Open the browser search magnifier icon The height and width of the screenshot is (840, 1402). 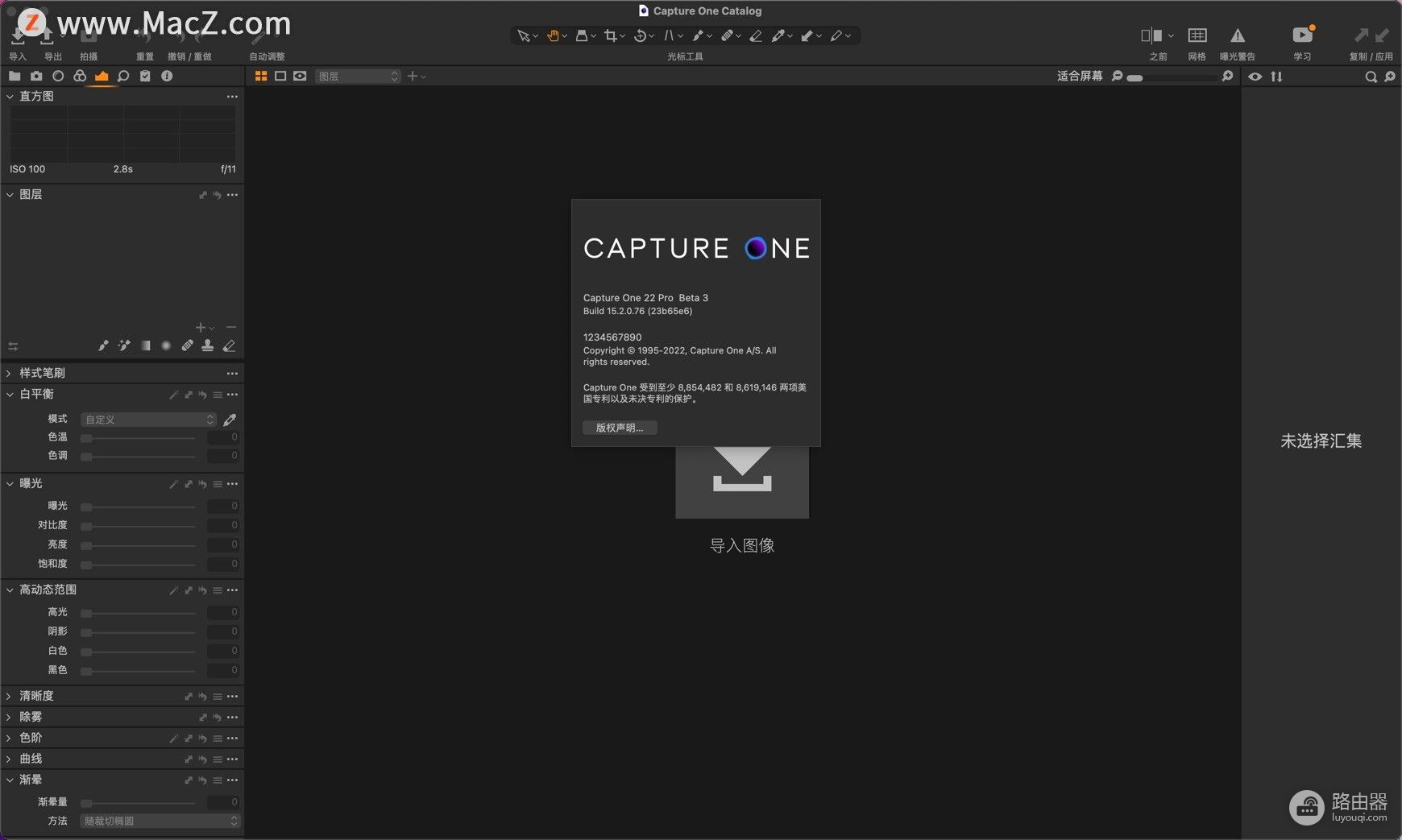(x=1371, y=77)
